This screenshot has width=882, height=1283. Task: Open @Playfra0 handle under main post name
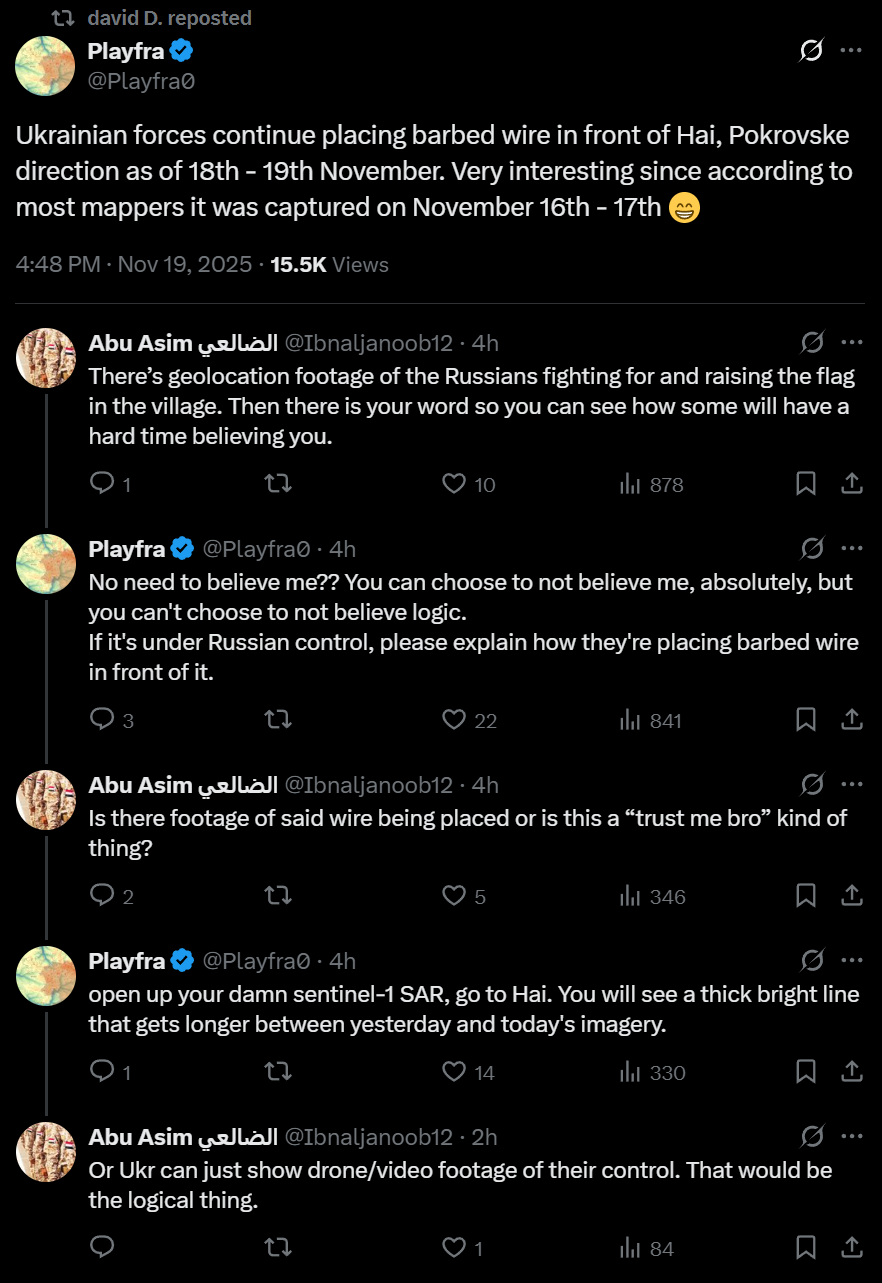(141, 82)
